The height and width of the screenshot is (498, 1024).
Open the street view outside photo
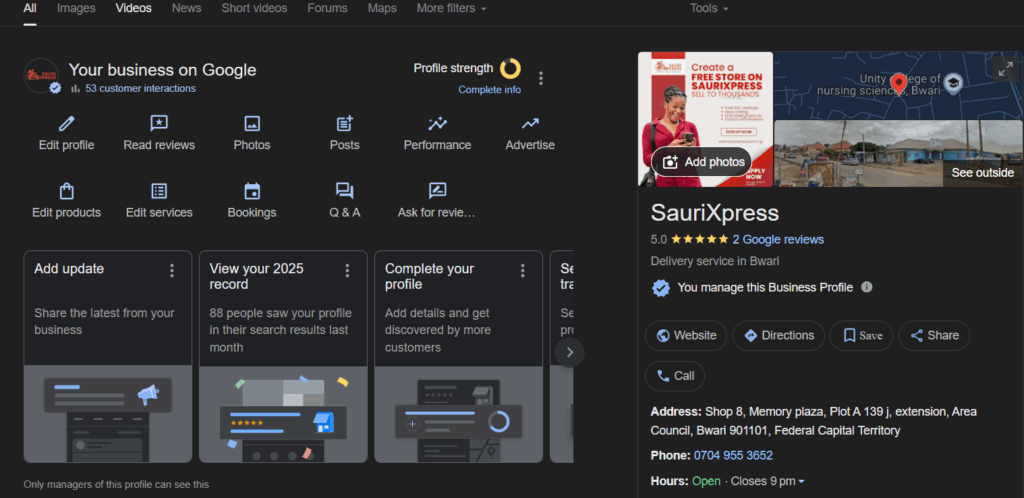click(898, 153)
